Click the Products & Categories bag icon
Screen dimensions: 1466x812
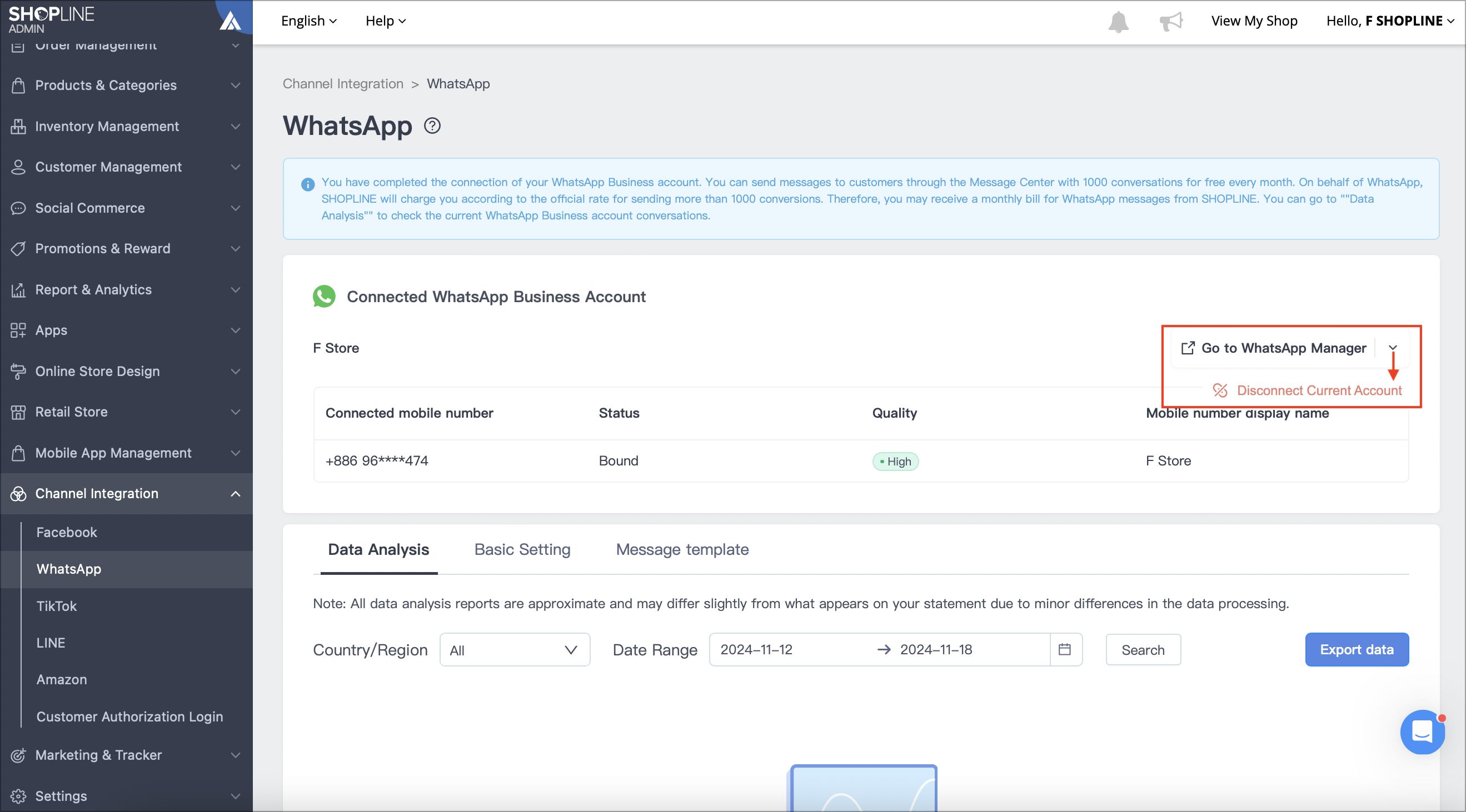[x=18, y=86]
